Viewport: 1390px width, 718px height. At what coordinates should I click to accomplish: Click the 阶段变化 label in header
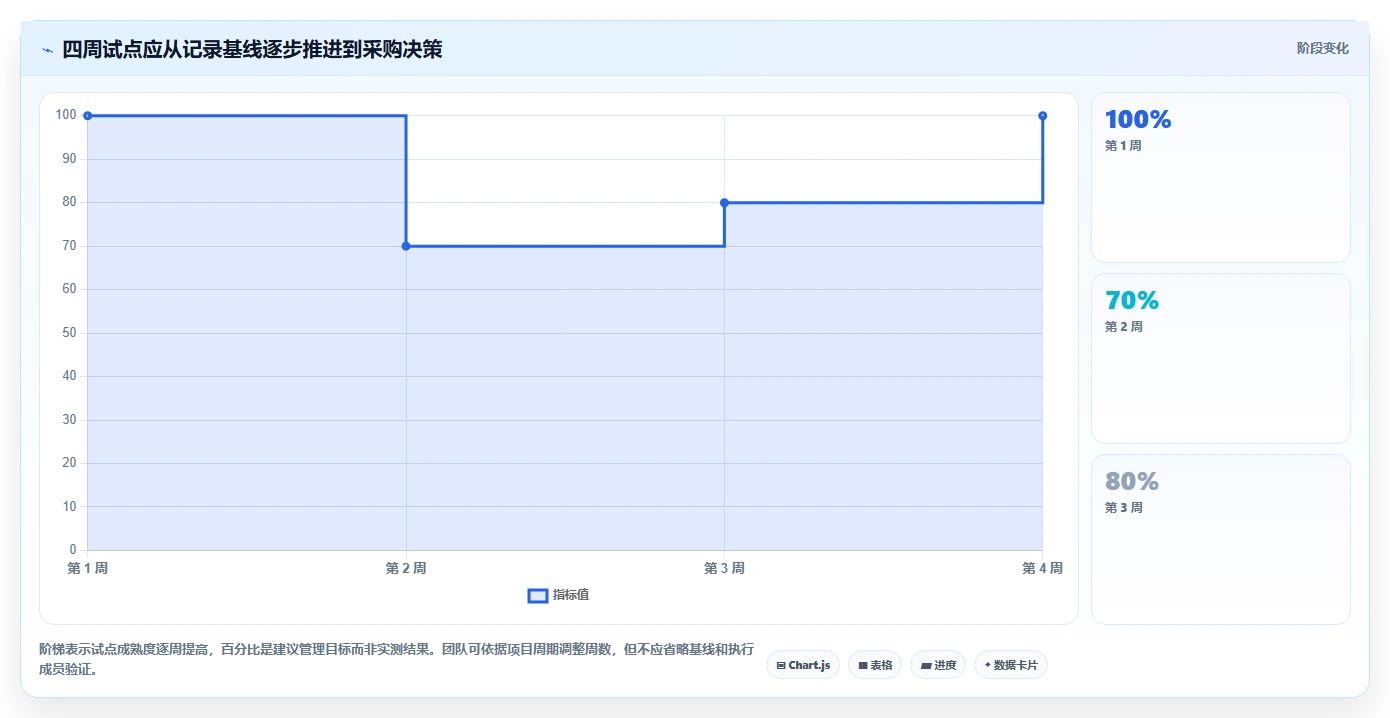1323,48
